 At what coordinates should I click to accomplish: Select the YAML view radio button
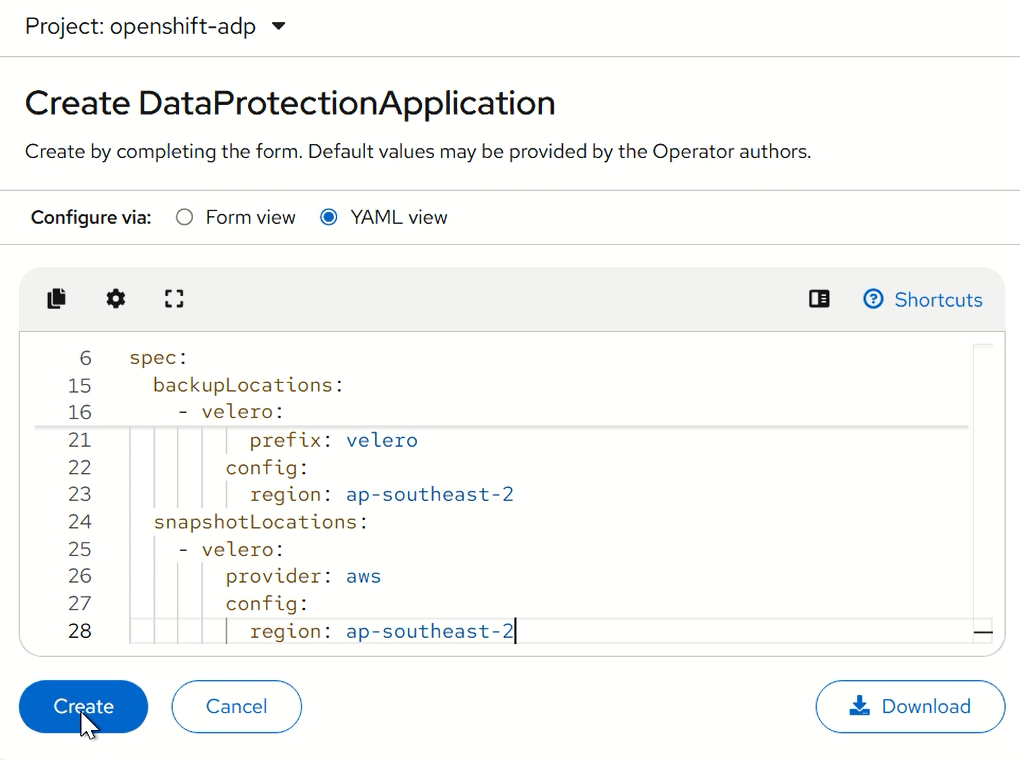point(329,217)
